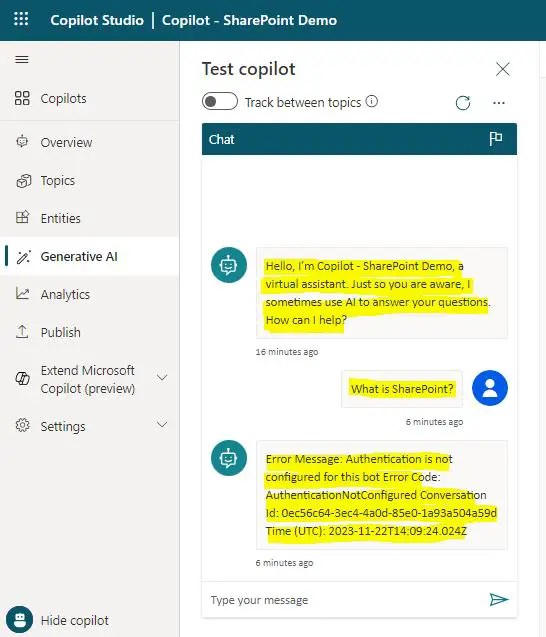Click the user avatar beside What is SharePoint

(490, 388)
